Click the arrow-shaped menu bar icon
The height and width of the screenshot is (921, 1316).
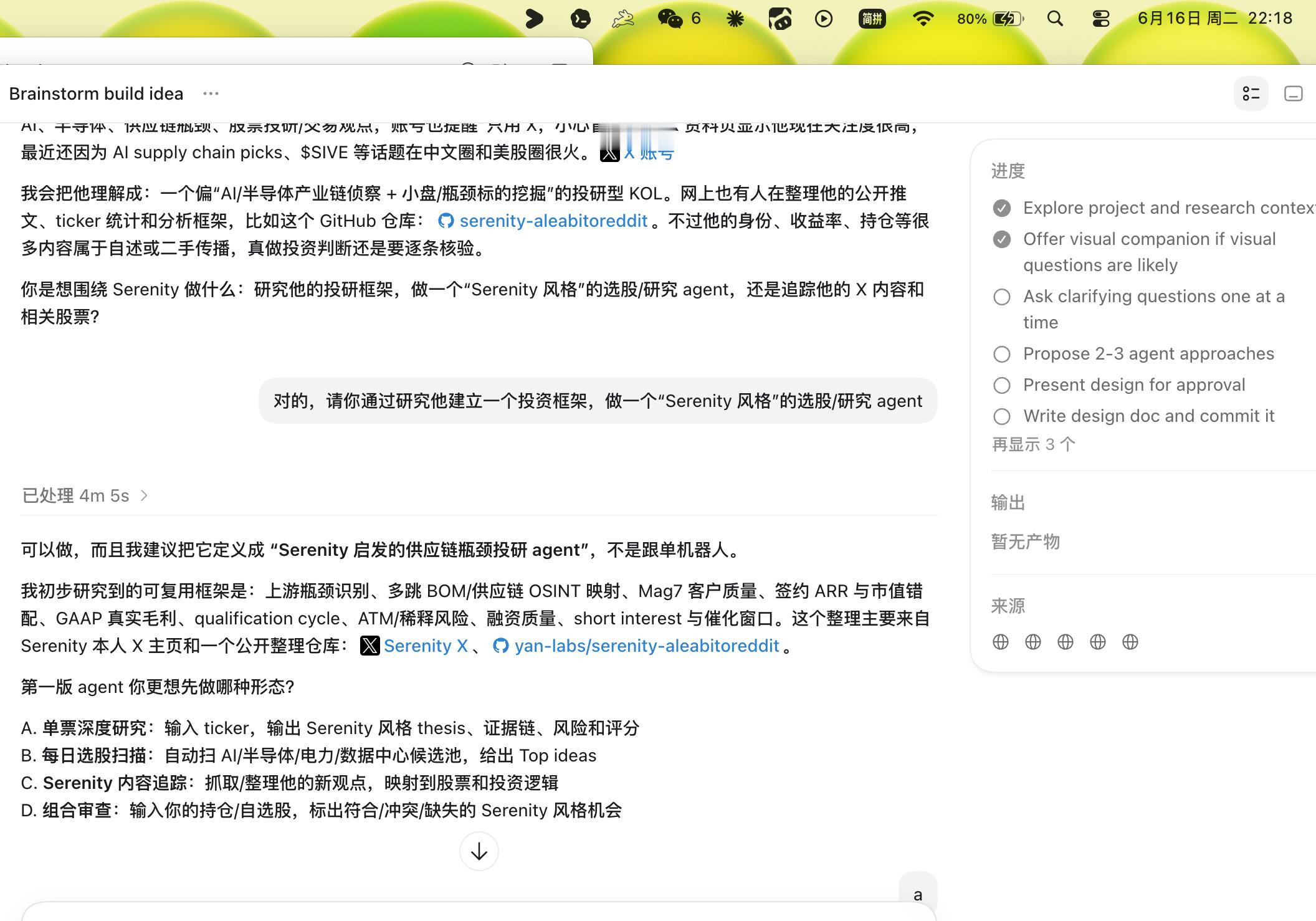click(x=534, y=19)
